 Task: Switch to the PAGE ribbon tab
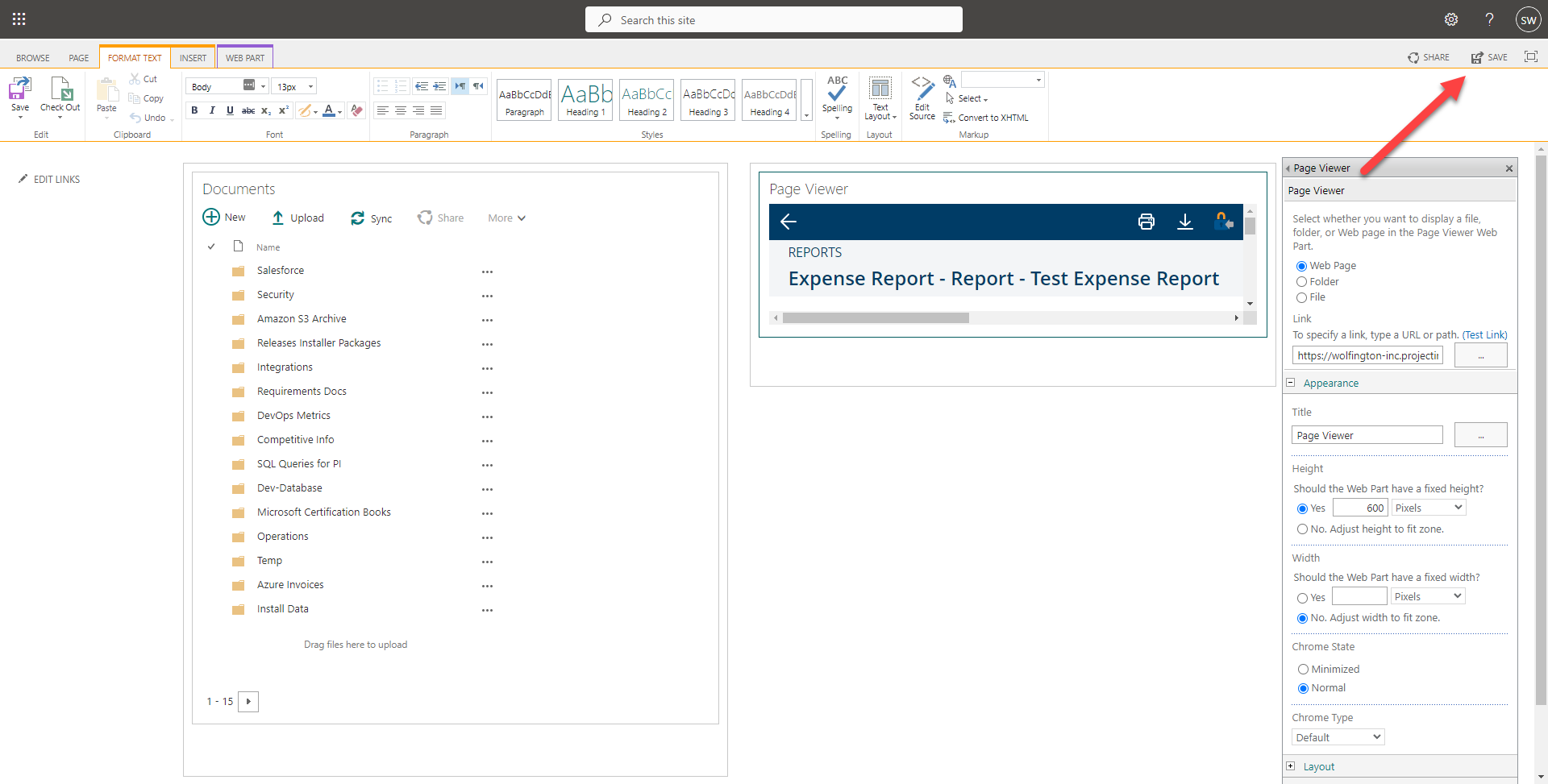pyautogui.click(x=79, y=58)
